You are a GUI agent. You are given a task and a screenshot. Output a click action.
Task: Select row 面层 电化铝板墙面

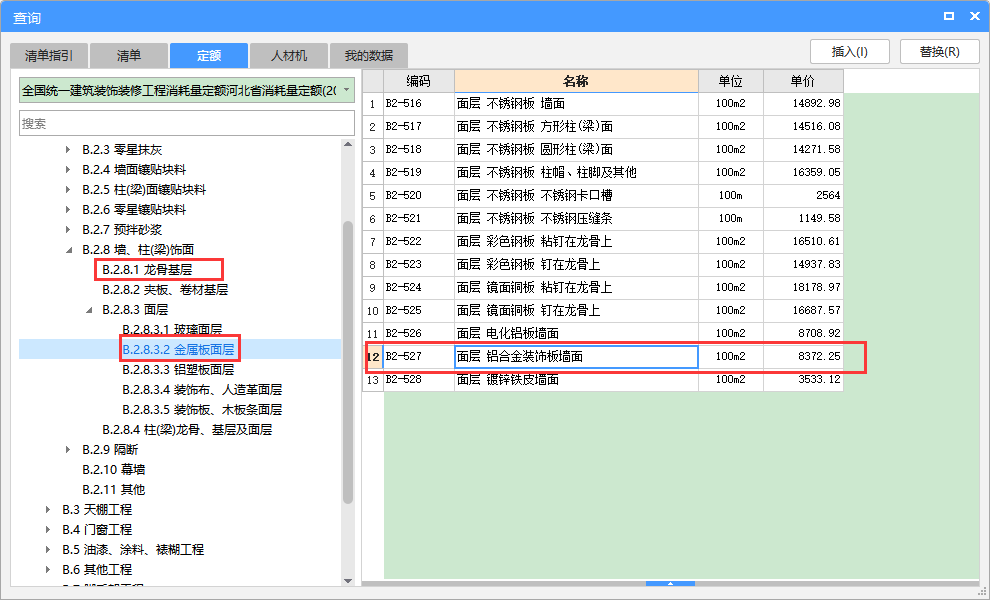pyautogui.click(x=603, y=333)
